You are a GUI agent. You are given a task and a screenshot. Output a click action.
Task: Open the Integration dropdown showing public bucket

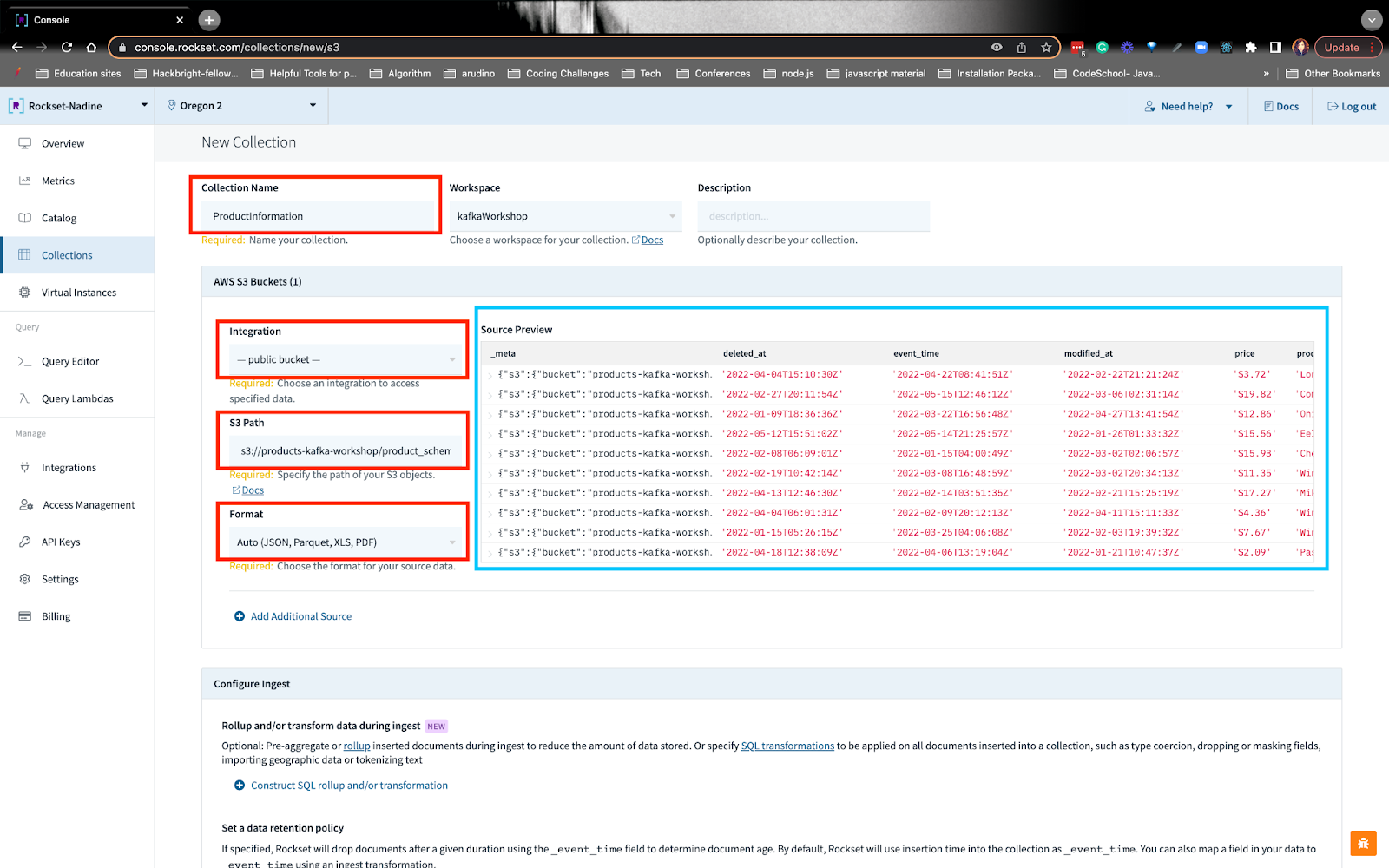pos(345,359)
